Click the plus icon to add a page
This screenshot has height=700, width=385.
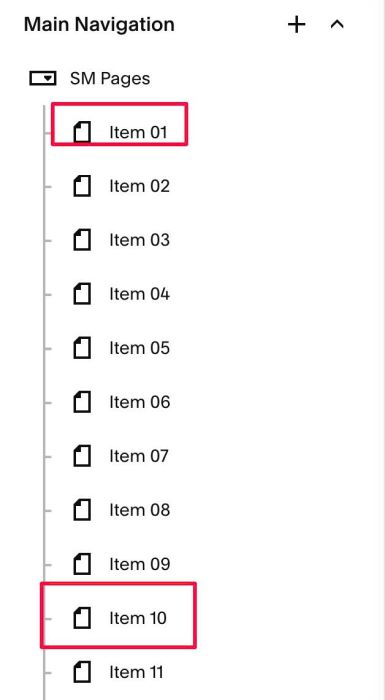click(x=297, y=25)
